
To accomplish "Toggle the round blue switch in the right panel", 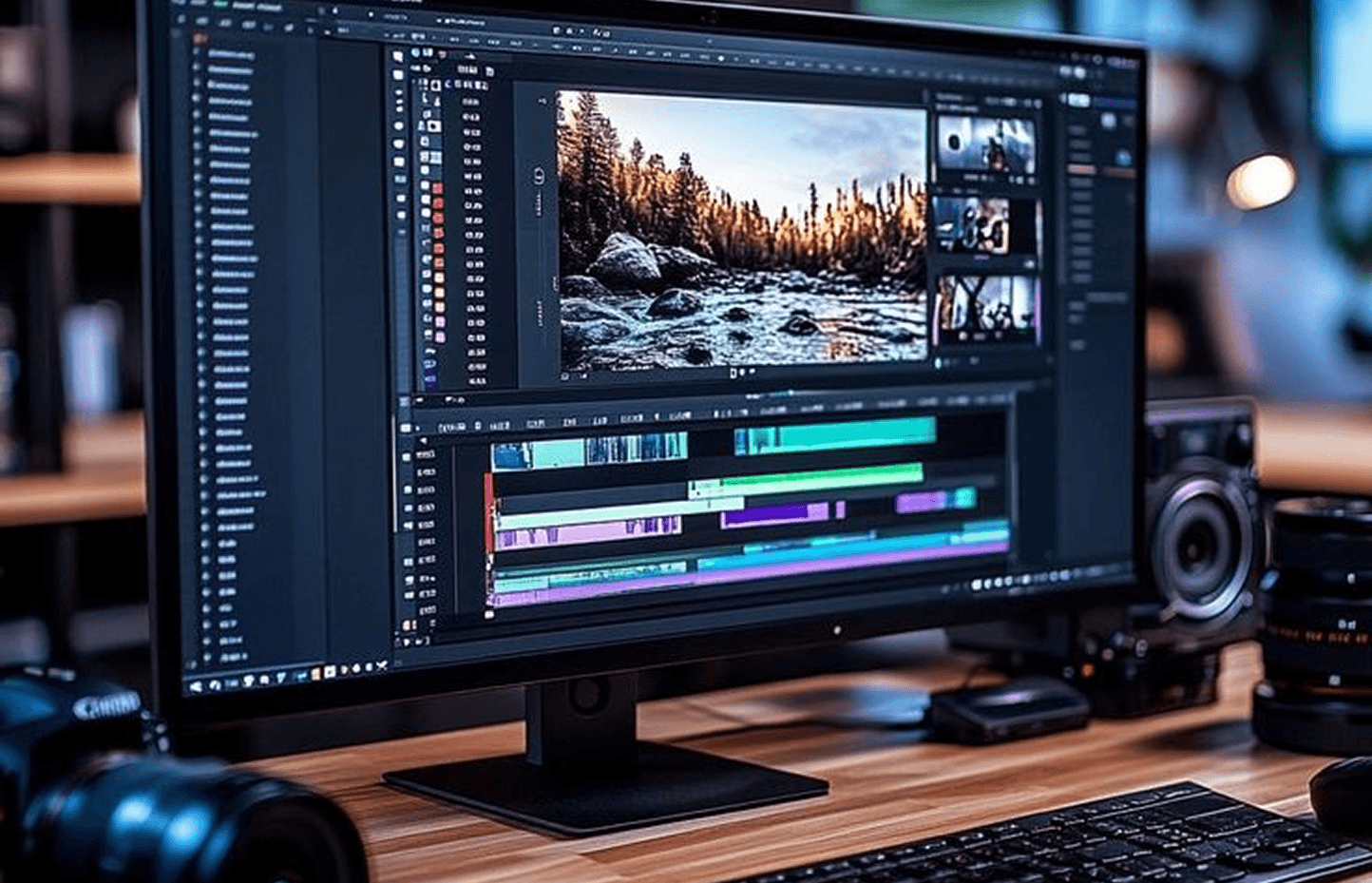I will point(1124,158).
